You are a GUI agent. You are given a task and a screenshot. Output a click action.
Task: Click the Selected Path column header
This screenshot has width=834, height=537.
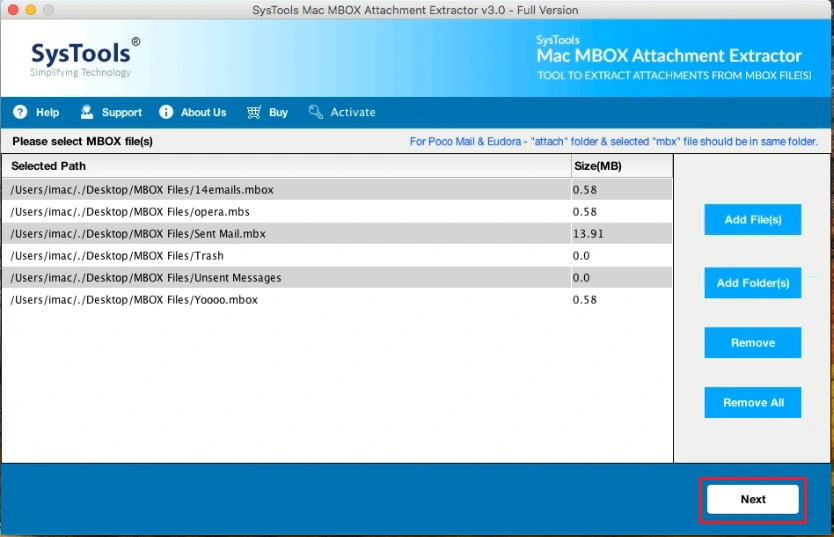[x=286, y=166]
